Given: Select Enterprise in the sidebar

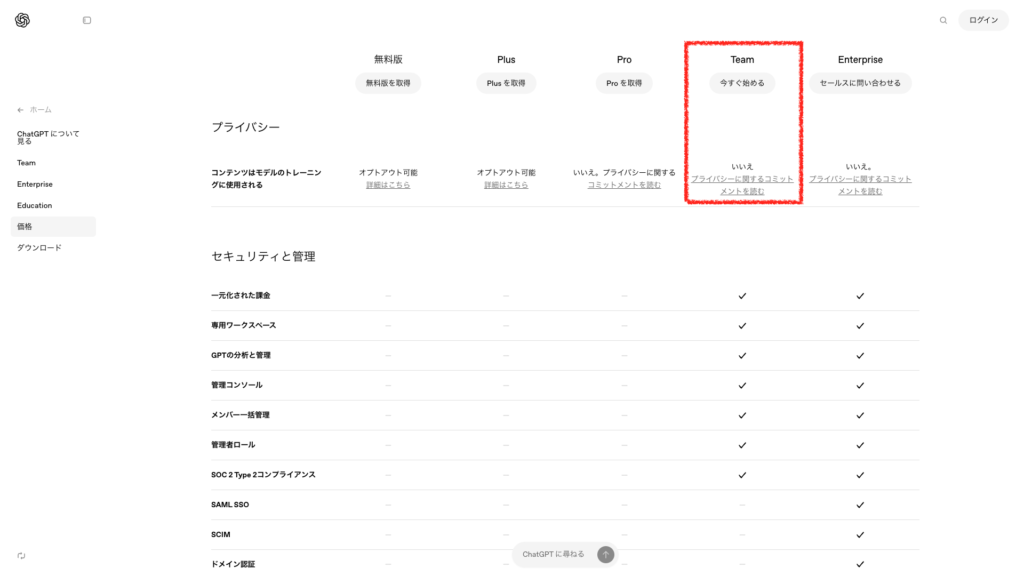Looking at the screenshot, I should 35,184.
